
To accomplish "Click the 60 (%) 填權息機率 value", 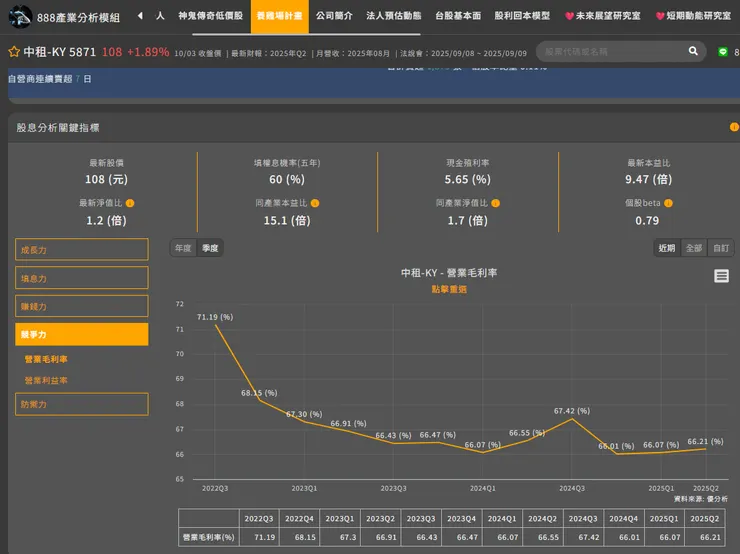I will coord(287,179).
